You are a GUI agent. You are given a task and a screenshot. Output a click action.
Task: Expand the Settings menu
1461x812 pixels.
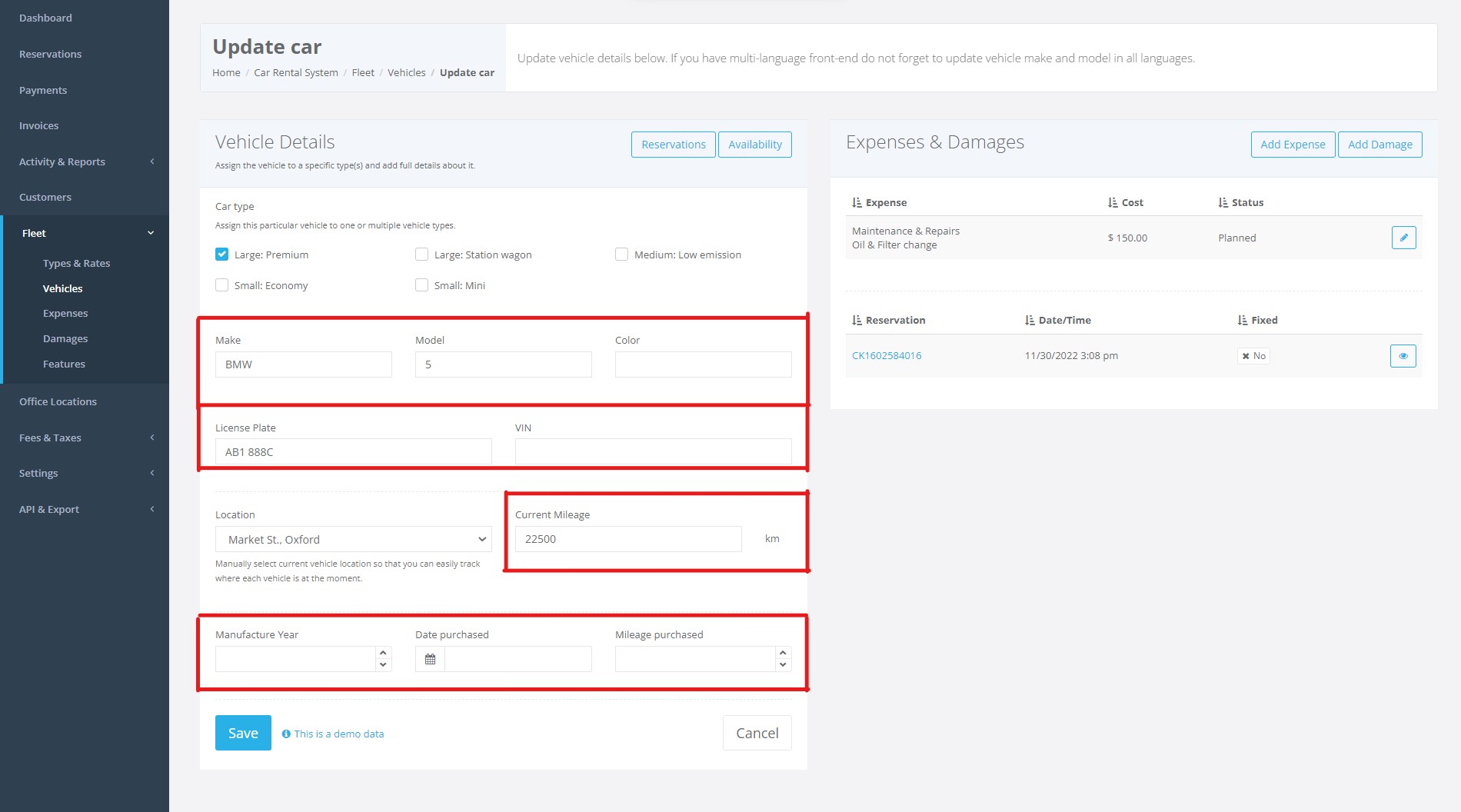(x=85, y=473)
